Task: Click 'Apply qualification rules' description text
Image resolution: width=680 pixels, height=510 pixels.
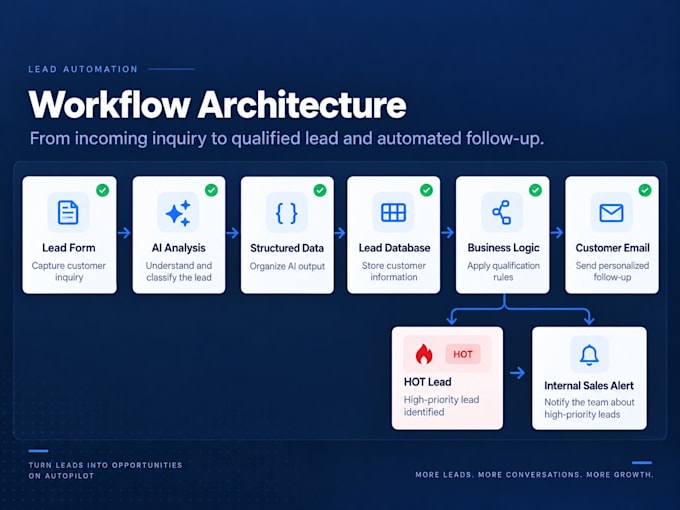Action: click(503, 271)
